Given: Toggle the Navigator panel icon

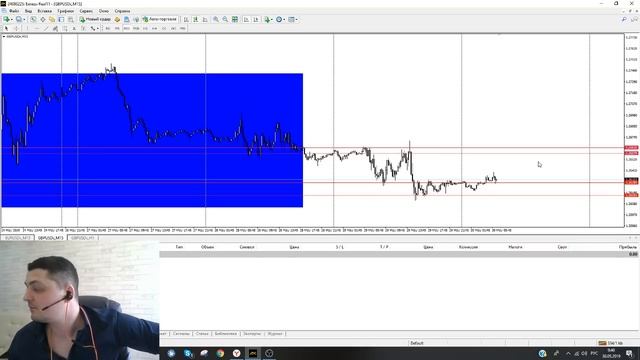Looking at the screenshot, I should [52, 19].
